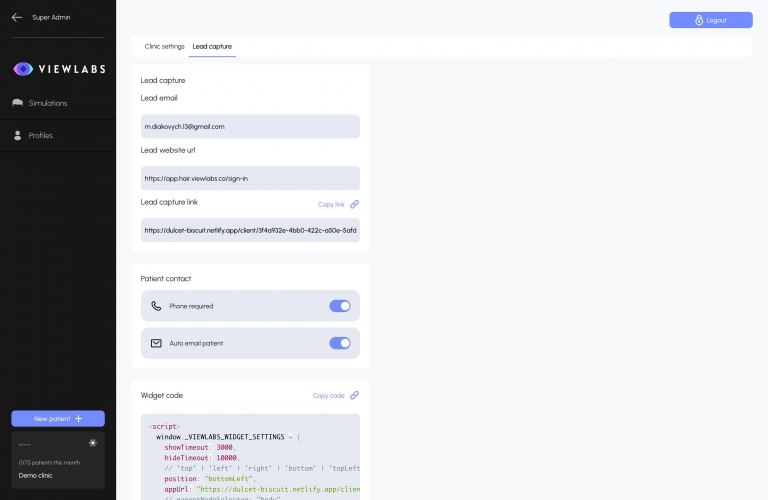The height and width of the screenshot is (500, 768).
Task: Click the New patient button
Action: pos(58,418)
